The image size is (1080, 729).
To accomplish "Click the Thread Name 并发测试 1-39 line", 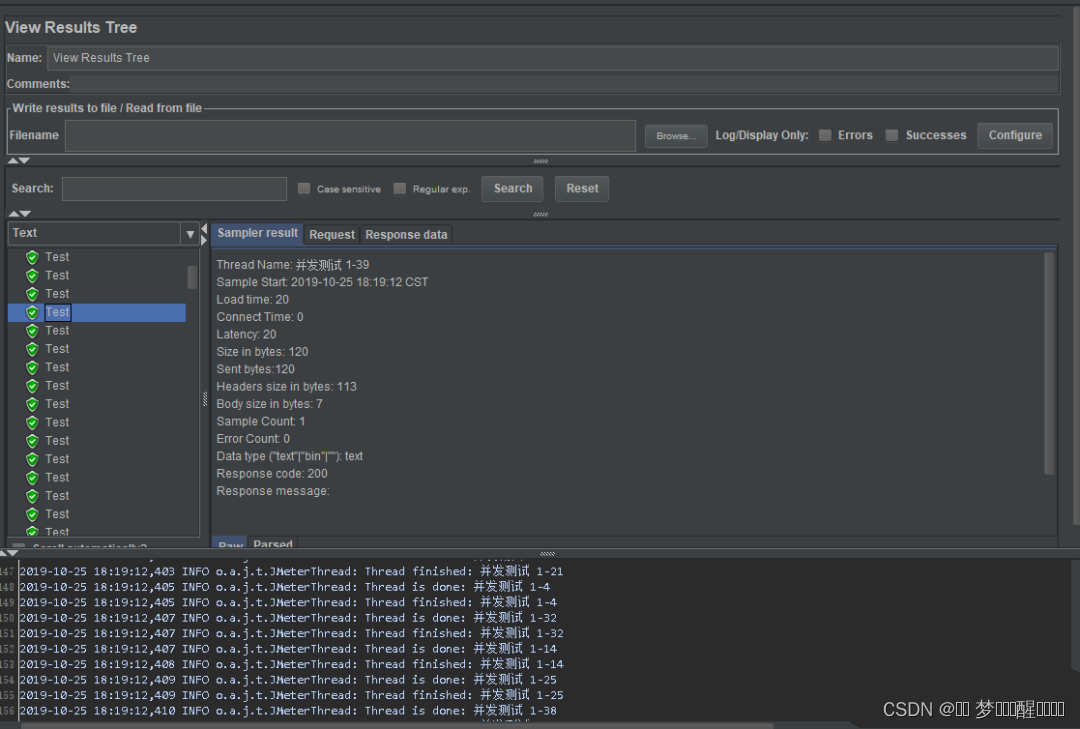I will tap(293, 265).
